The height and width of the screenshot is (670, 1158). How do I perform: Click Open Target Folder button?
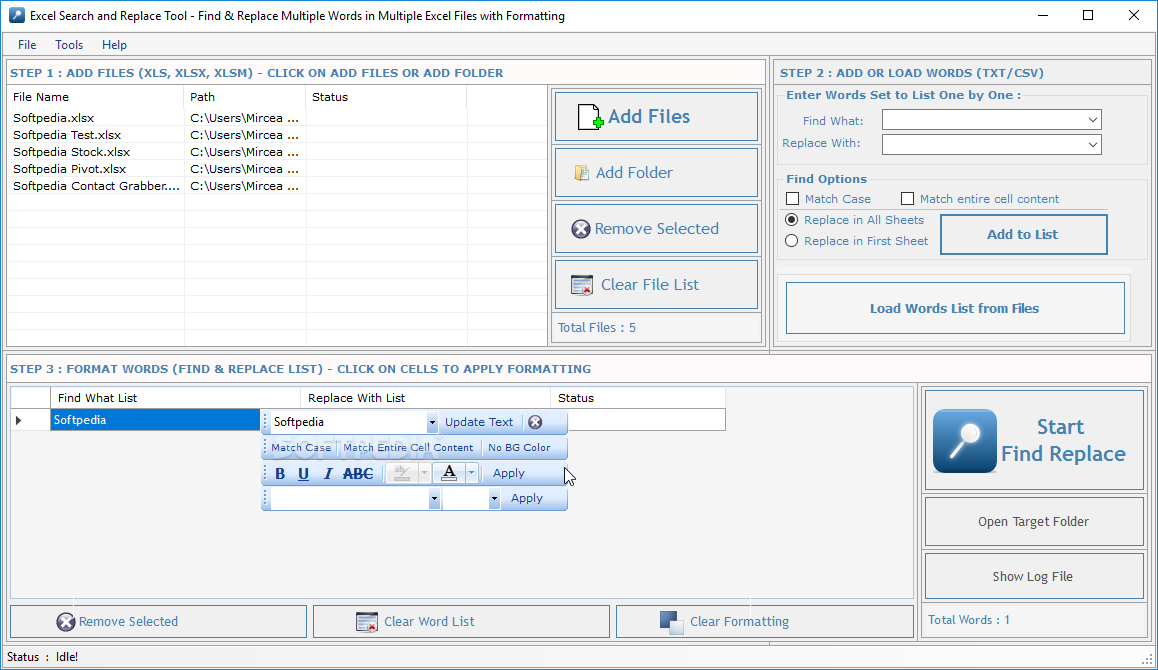(1034, 522)
